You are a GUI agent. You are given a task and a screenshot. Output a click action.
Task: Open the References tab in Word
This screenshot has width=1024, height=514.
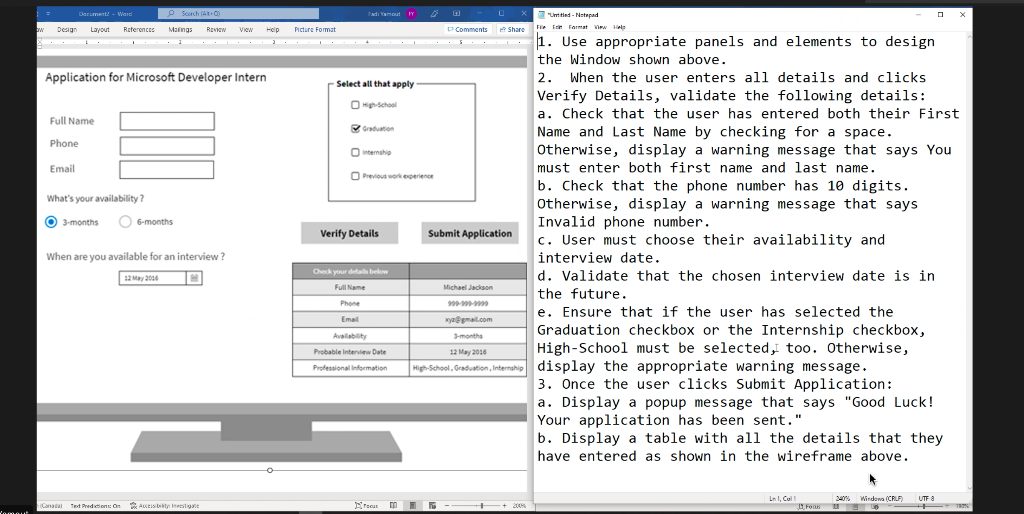(139, 29)
